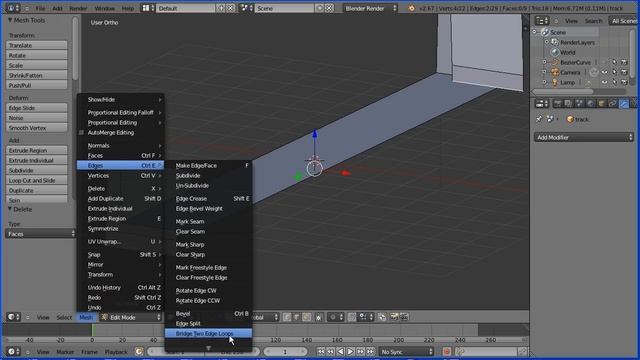This screenshot has width=640, height=360.
Task: Jump to the timeline start frame button
Action: click(321, 351)
